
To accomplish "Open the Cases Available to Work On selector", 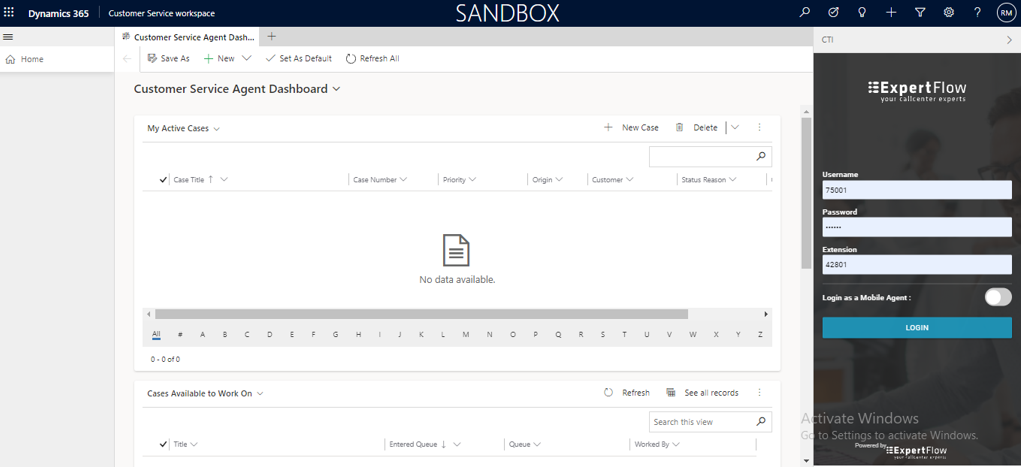I will point(205,393).
